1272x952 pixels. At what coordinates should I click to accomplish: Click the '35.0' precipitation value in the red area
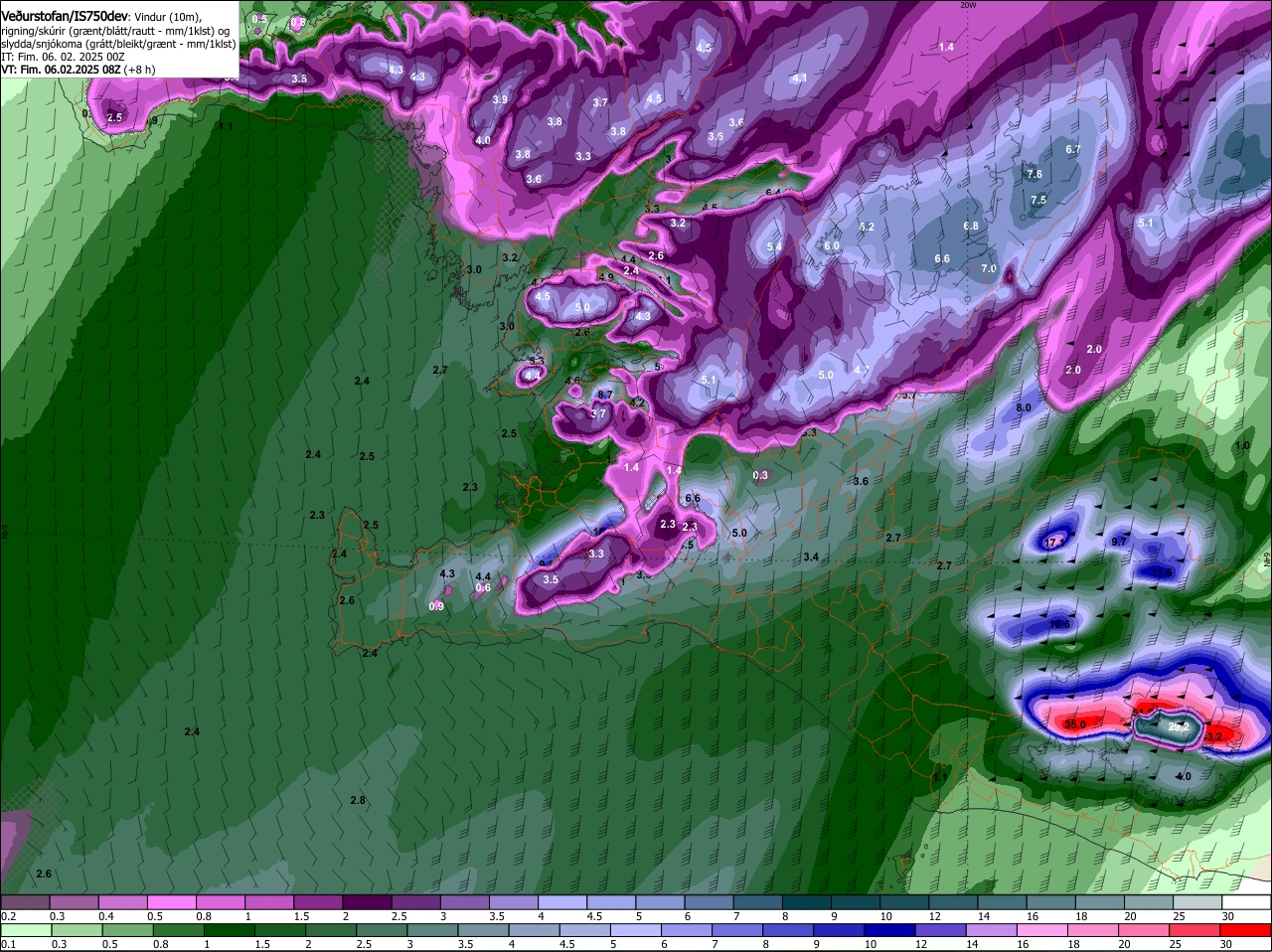[1075, 724]
